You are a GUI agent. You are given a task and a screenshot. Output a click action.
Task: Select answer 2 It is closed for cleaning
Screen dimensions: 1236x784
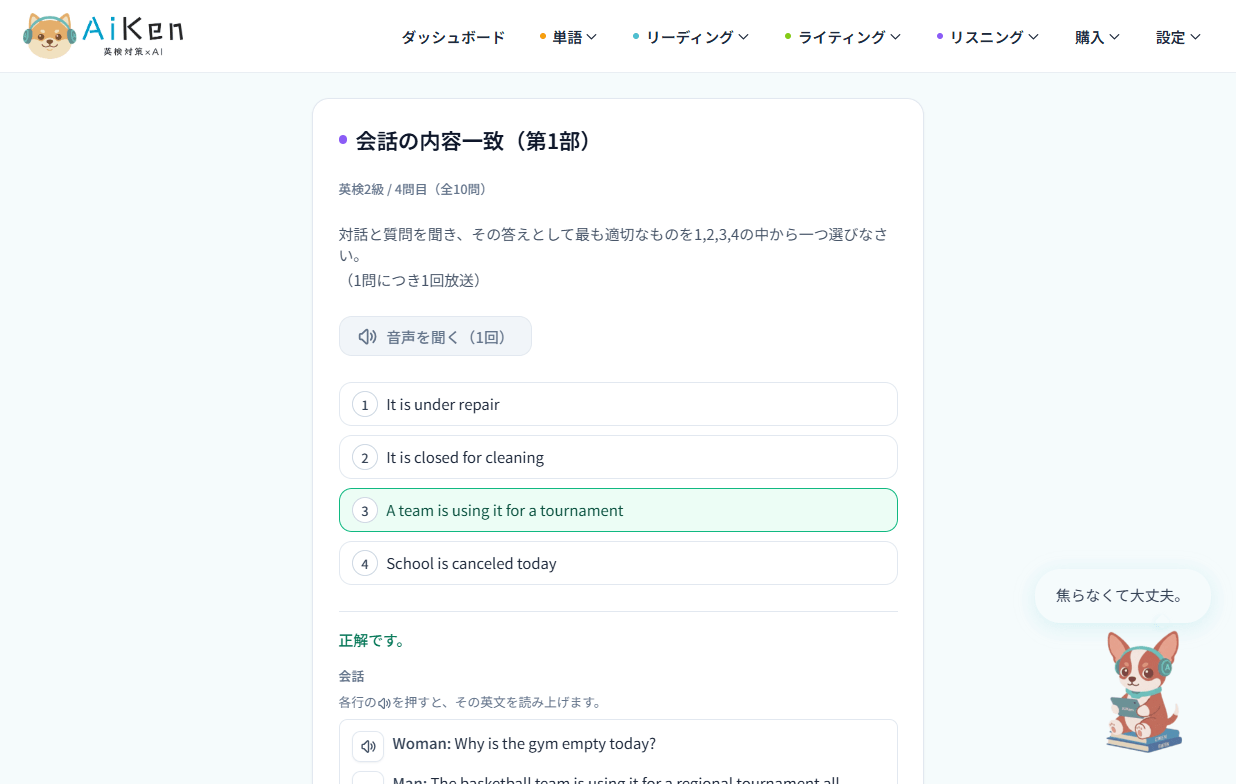618,457
